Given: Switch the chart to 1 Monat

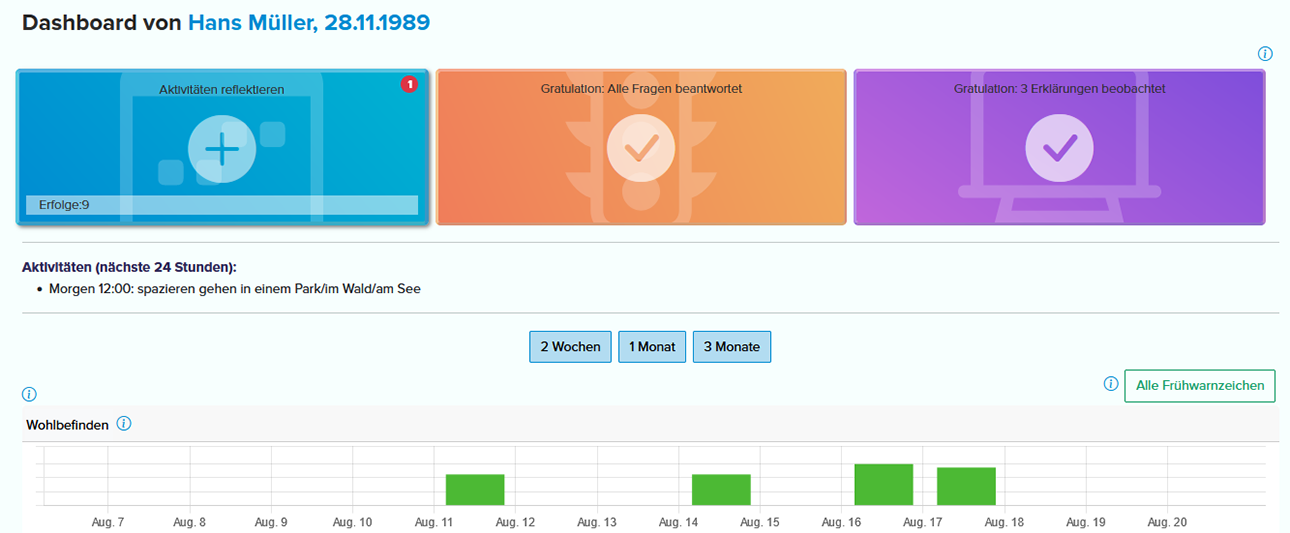Looking at the screenshot, I should coord(652,347).
